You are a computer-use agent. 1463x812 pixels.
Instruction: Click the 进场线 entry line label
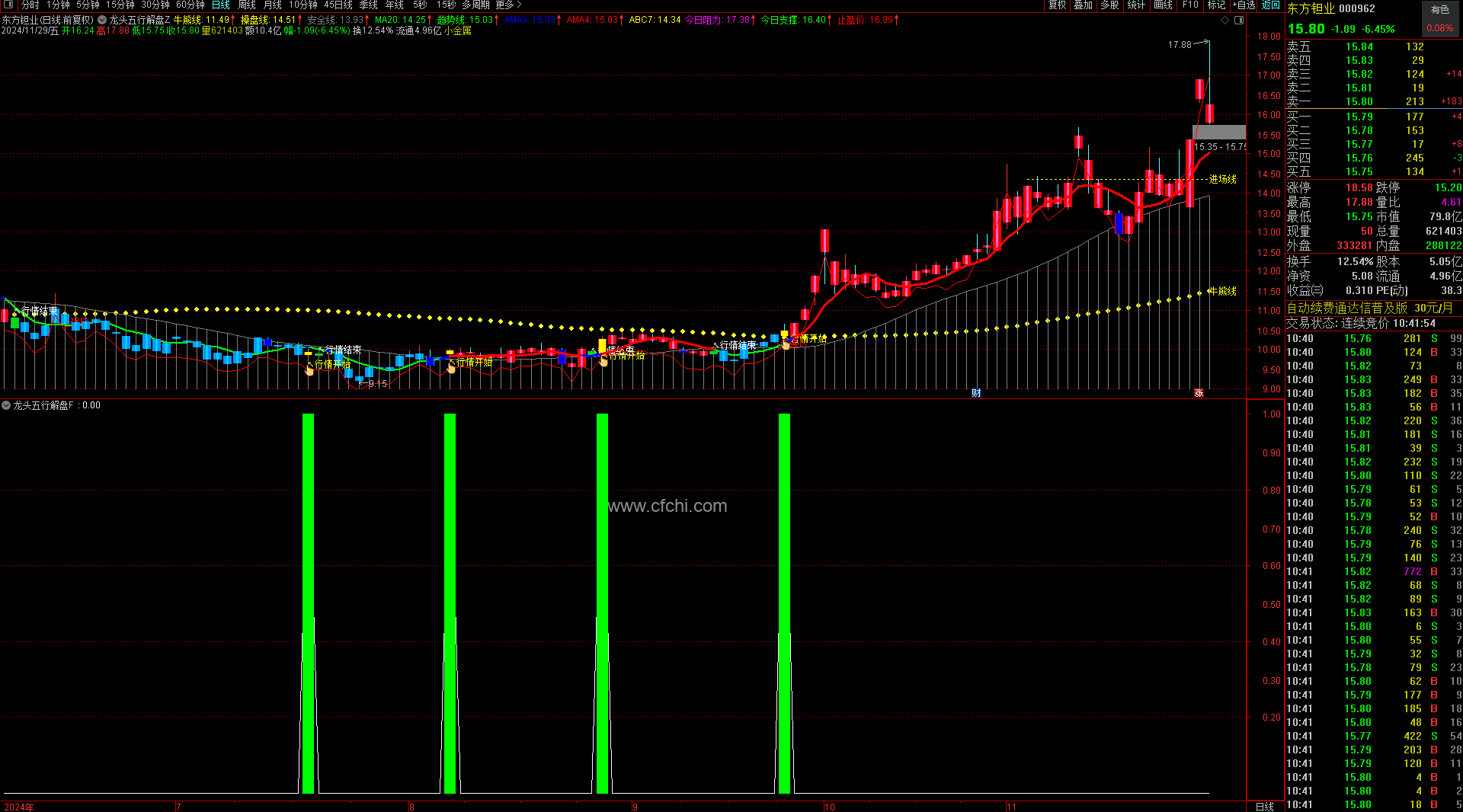click(x=1223, y=180)
